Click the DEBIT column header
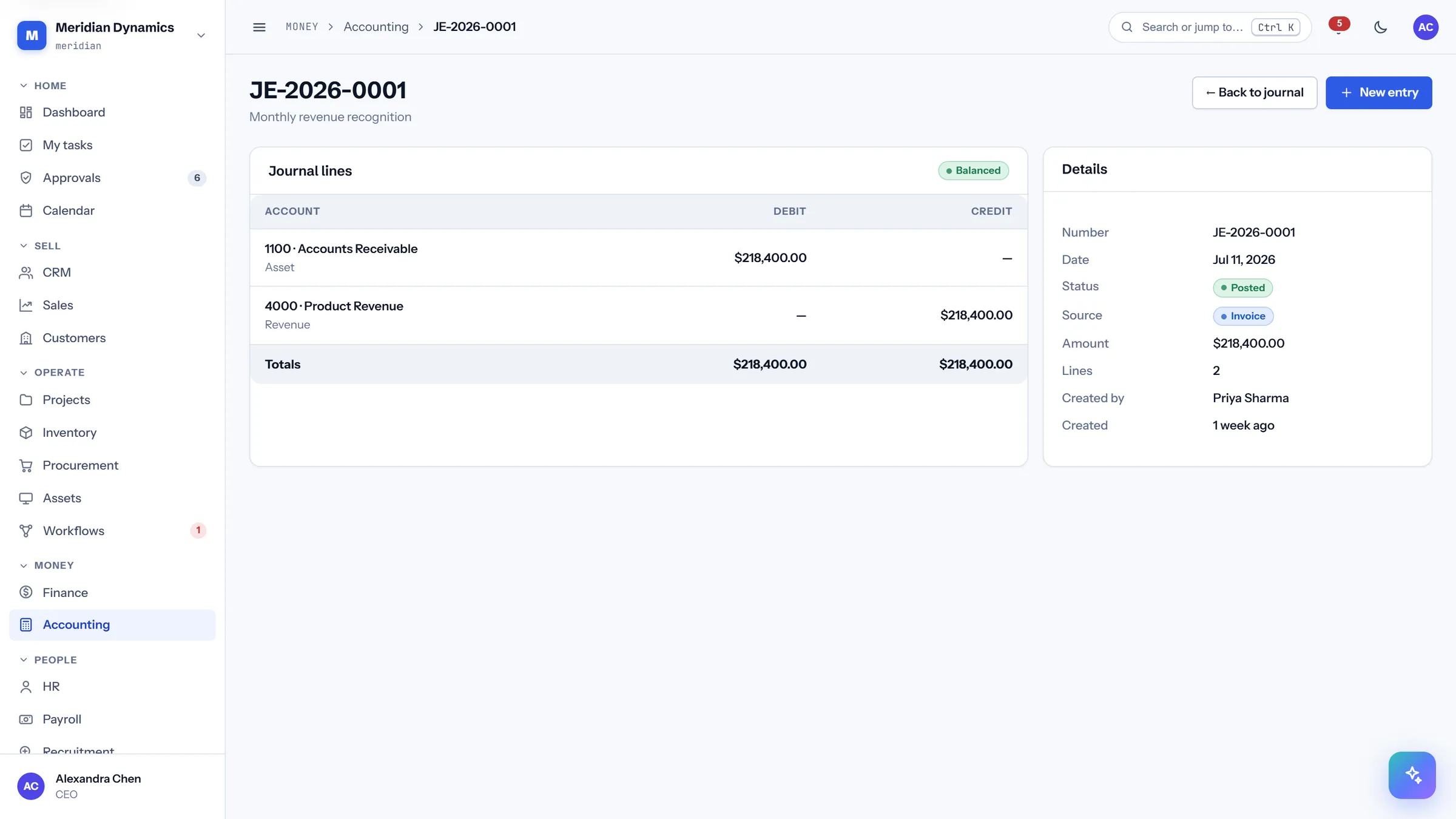Image resolution: width=1456 pixels, height=819 pixels. pyautogui.click(x=789, y=211)
